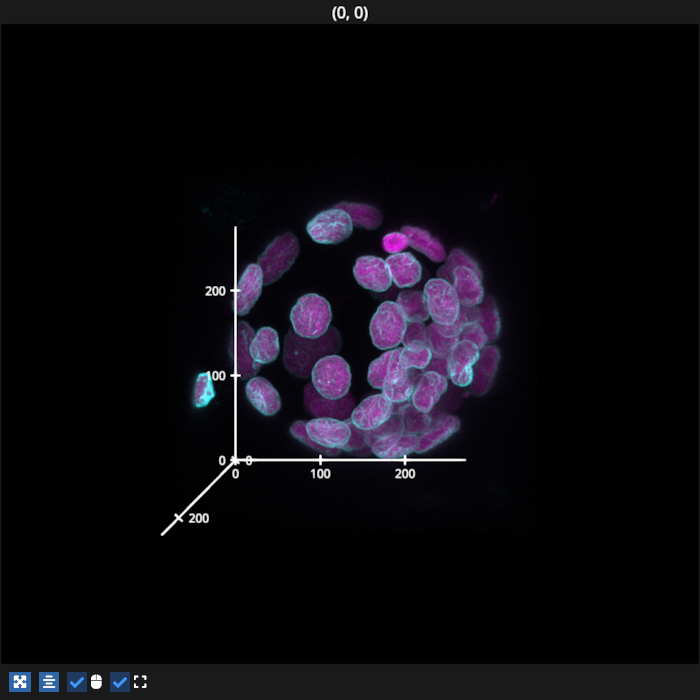Select the cyan fragment left of the vertical axis
Screen dimensions: 700x700
204,389
